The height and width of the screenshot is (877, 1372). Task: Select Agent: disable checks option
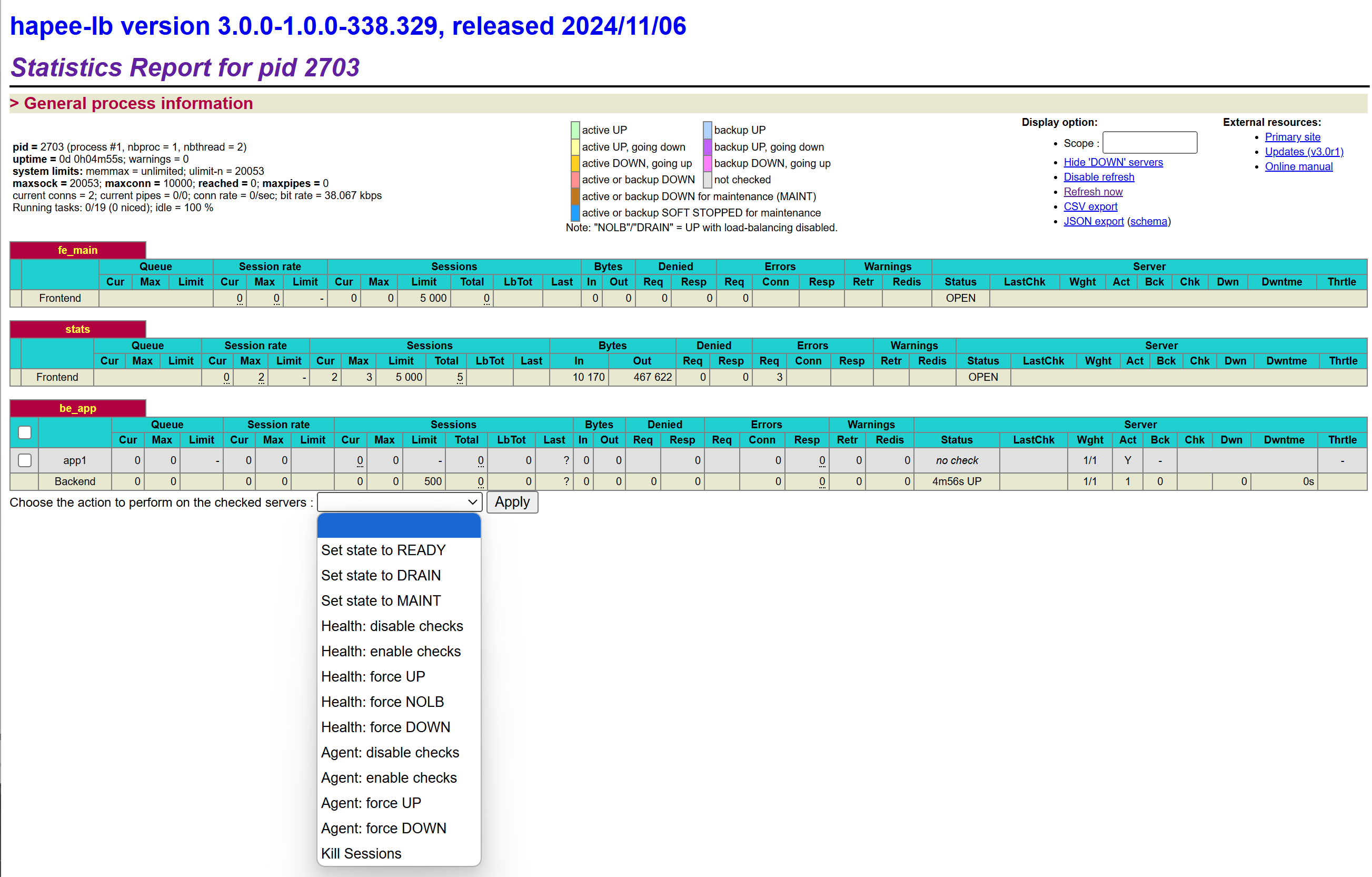point(399,752)
